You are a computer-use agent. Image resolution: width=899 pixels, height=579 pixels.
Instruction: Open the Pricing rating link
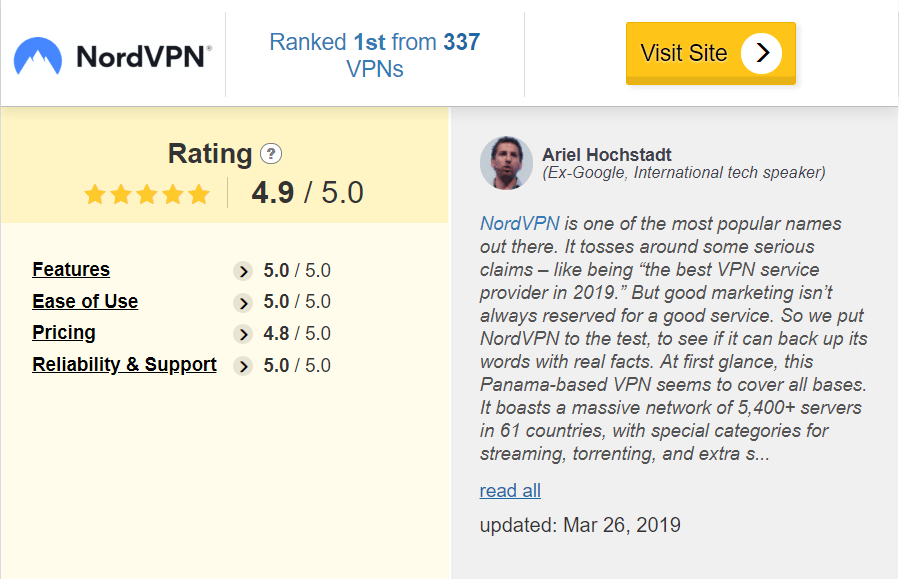click(64, 333)
